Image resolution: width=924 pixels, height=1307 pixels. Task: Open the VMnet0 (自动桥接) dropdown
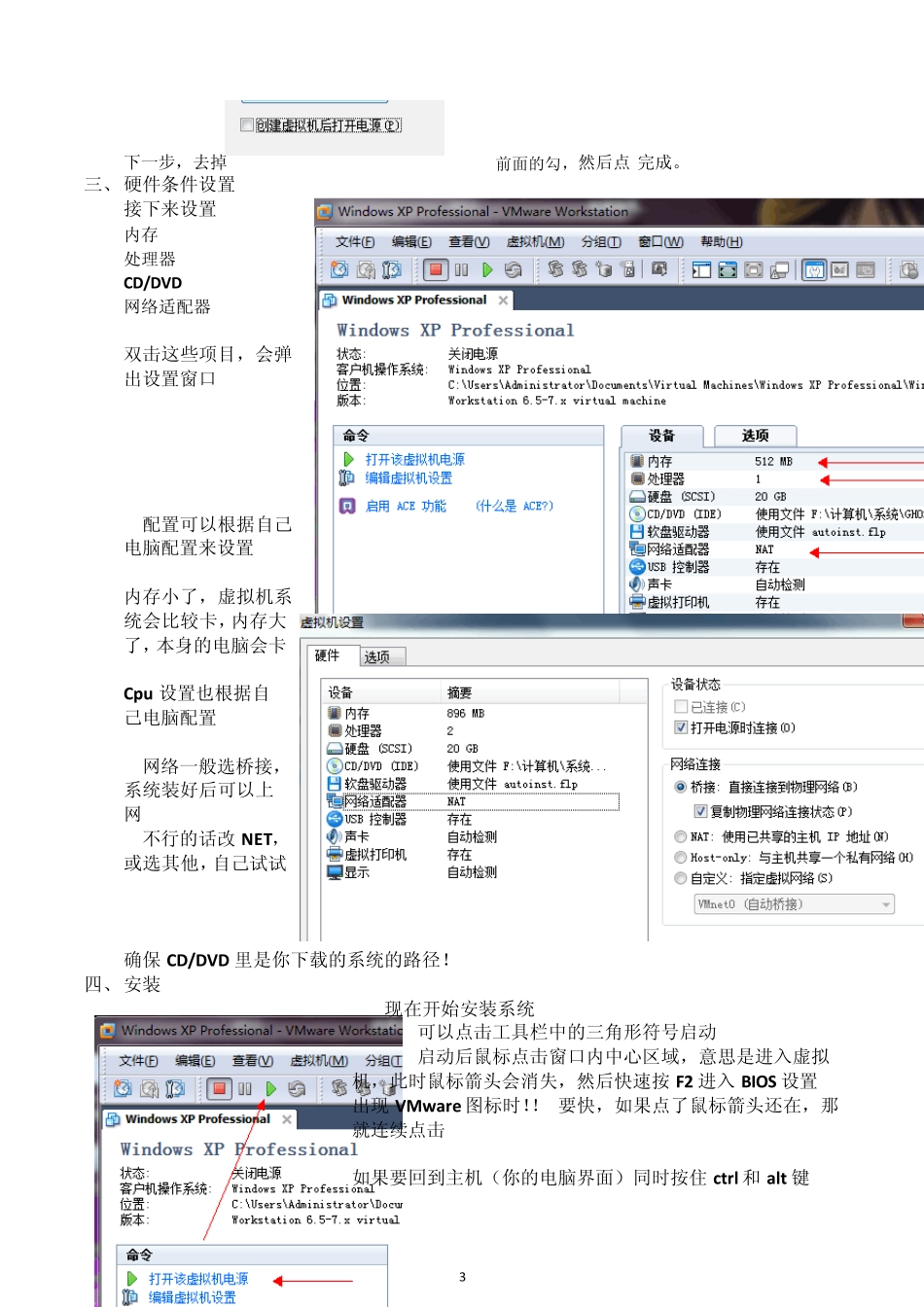(795, 904)
